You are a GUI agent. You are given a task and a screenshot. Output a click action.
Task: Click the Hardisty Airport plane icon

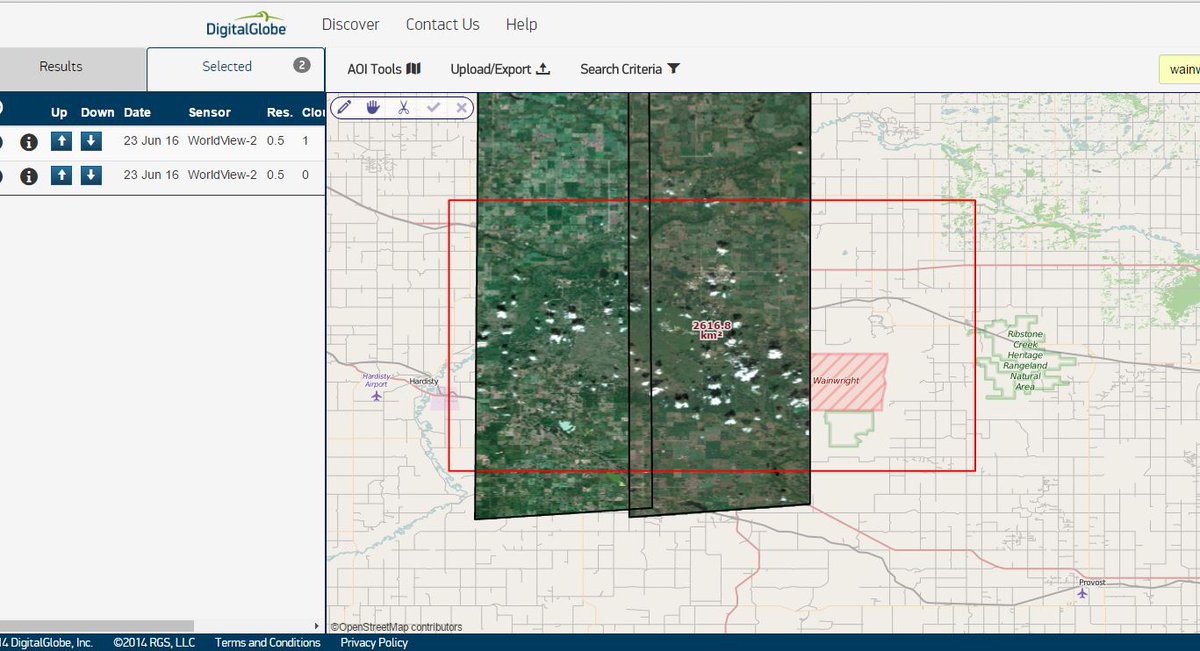[377, 395]
